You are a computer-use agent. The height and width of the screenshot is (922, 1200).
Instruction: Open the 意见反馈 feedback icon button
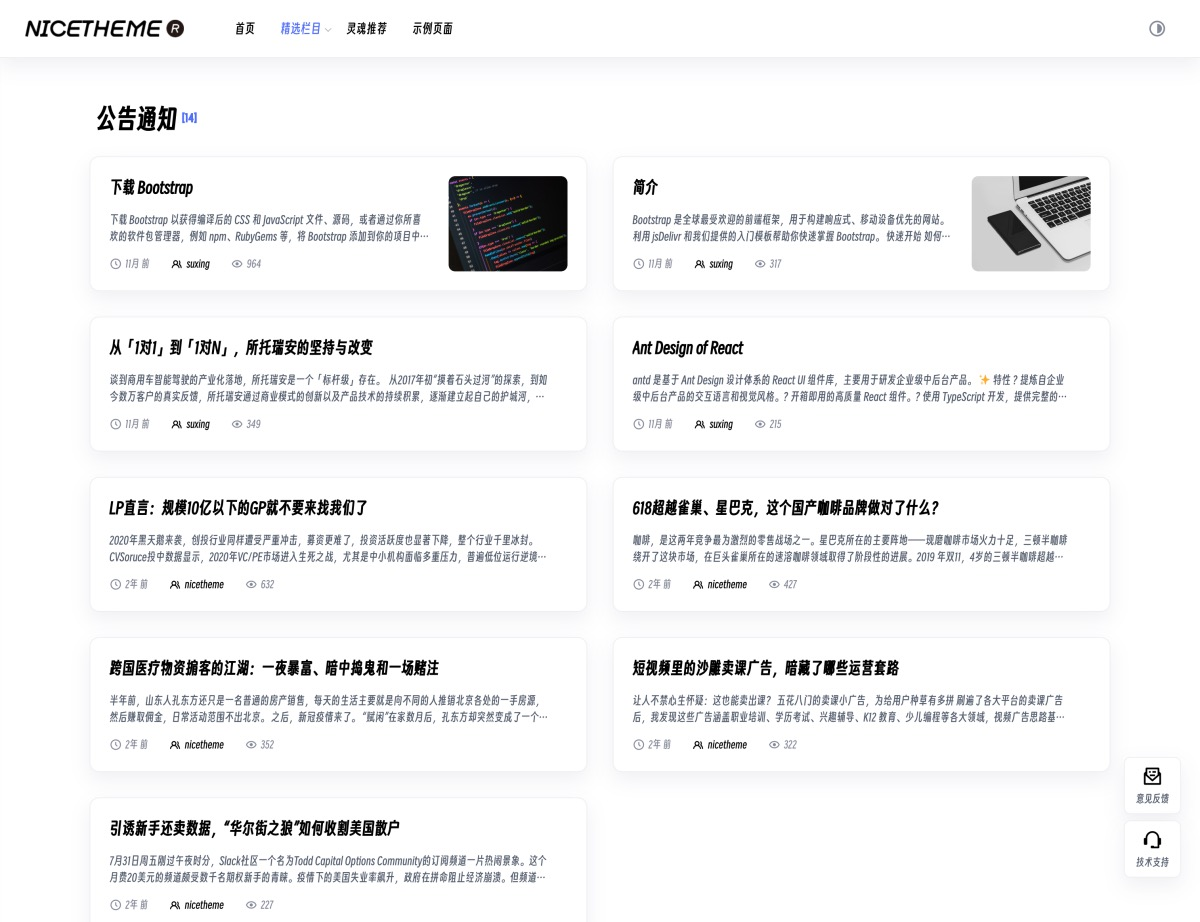point(1152,777)
